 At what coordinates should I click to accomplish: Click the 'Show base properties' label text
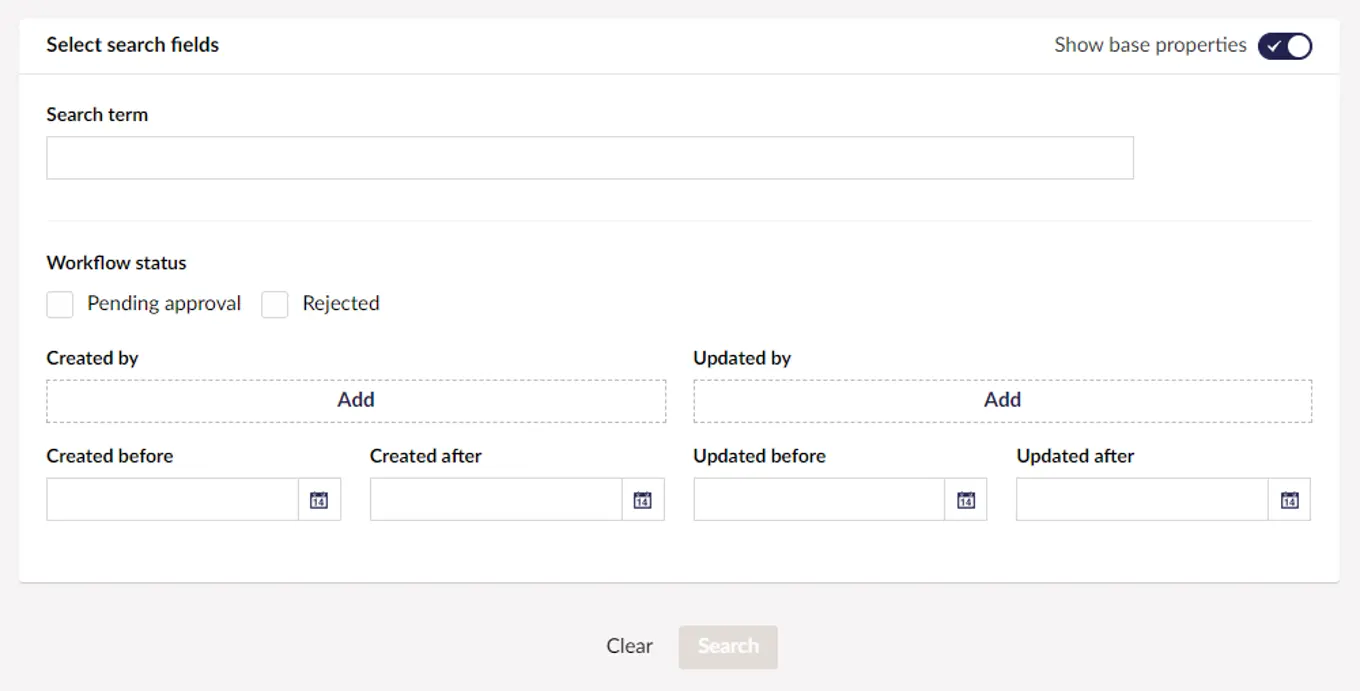tap(1150, 45)
